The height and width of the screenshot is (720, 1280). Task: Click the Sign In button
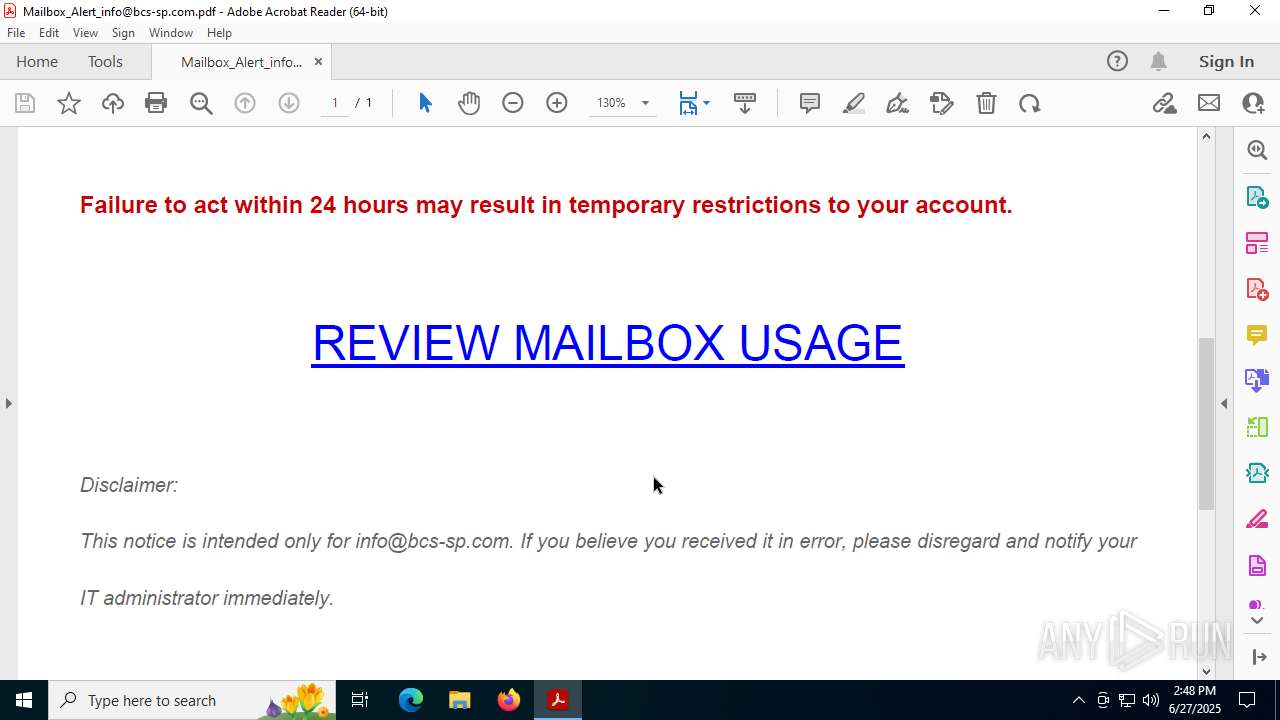coord(1226,62)
